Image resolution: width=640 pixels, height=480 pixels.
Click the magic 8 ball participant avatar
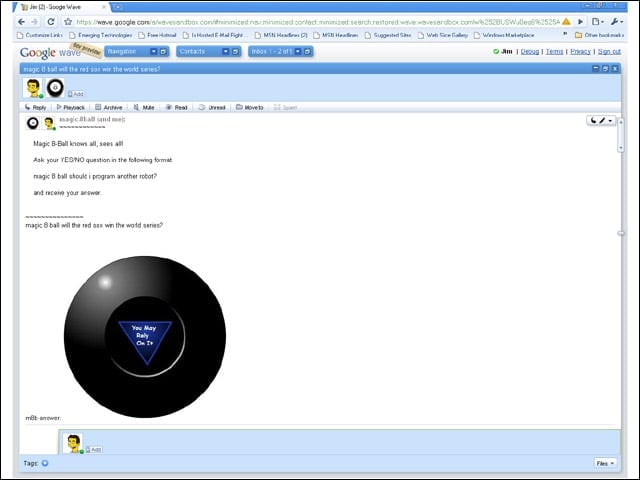55,88
